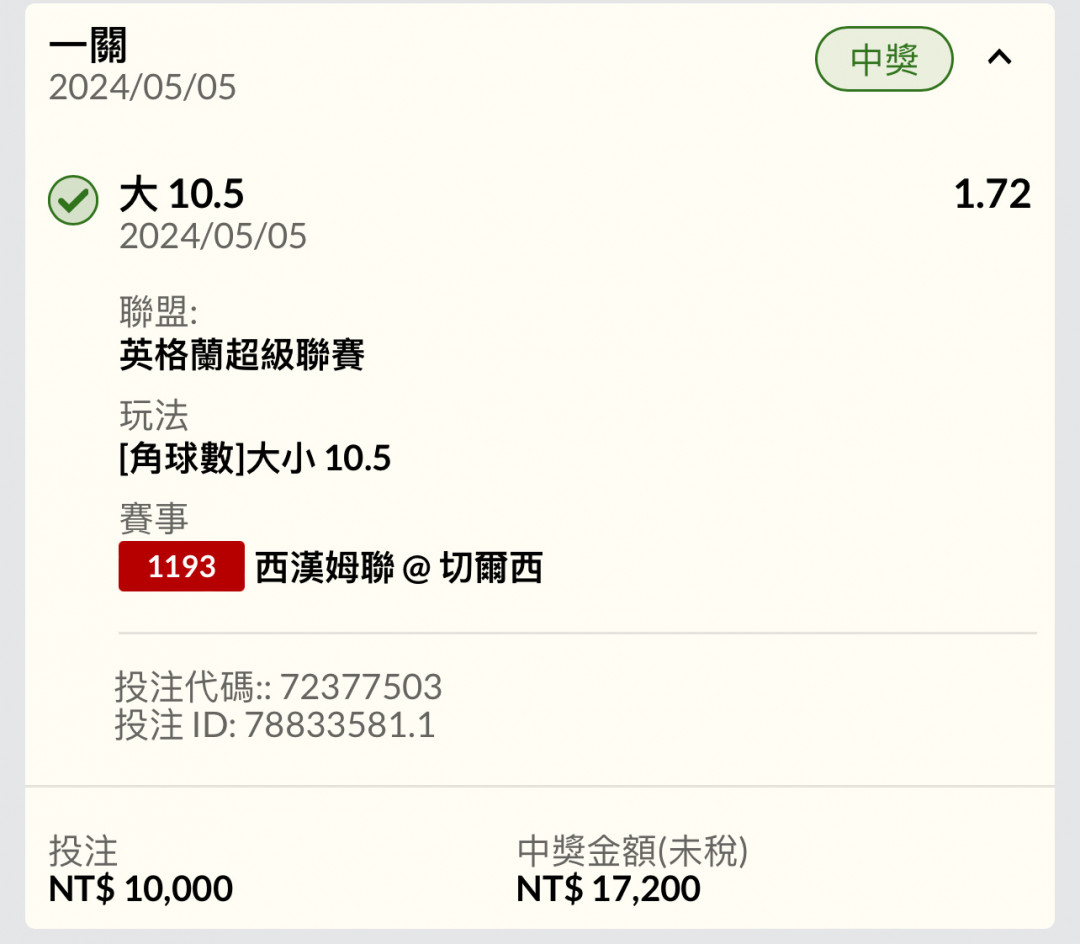Click the NT$ 10,000 stake amount
Viewport: 1080px width, 944px height.
[141, 888]
